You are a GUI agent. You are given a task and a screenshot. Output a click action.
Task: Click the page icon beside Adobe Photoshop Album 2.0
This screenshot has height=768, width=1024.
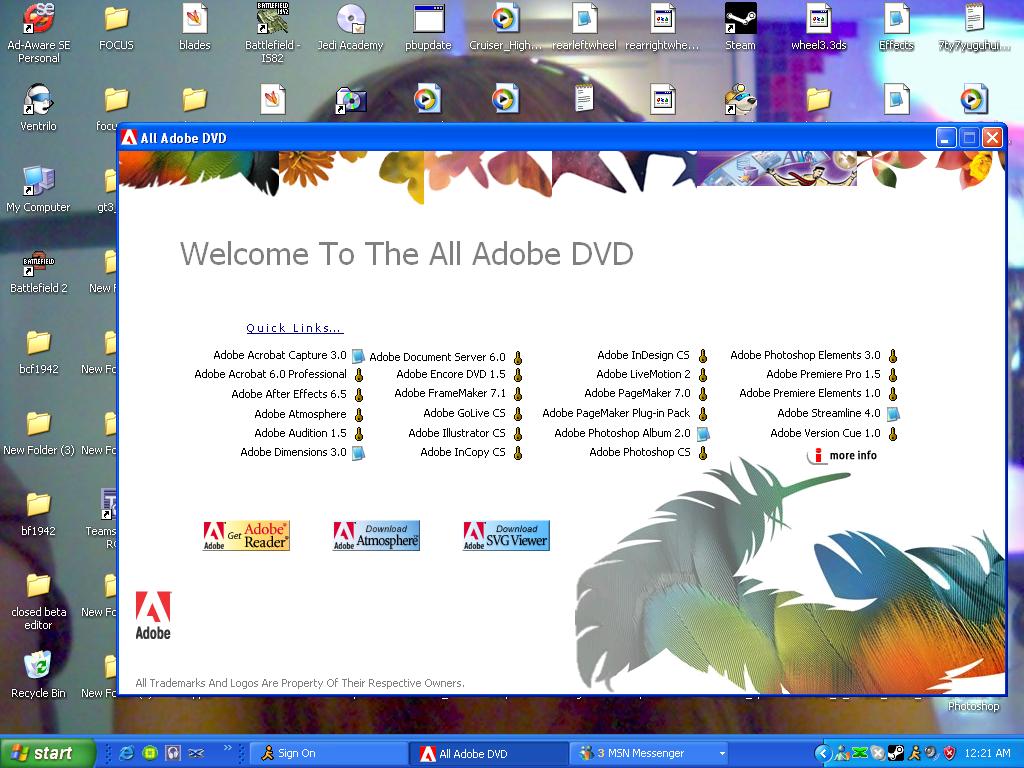(x=703, y=434)
